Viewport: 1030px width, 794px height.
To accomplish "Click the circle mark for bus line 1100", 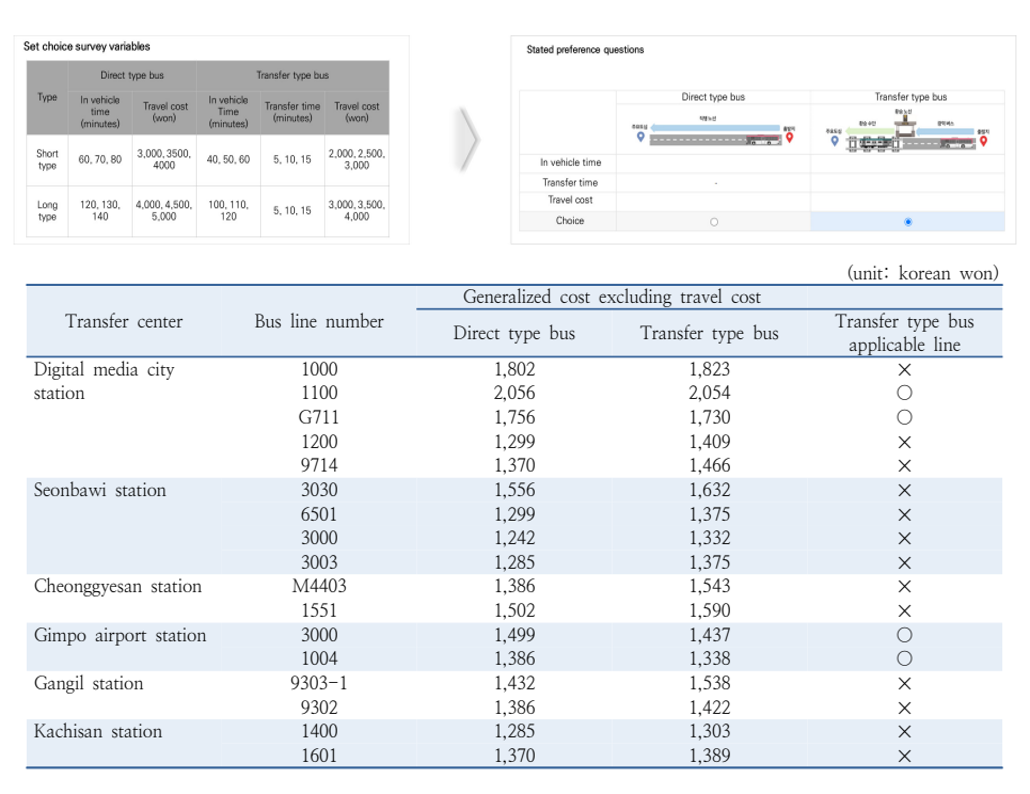I will pos(904,393).
